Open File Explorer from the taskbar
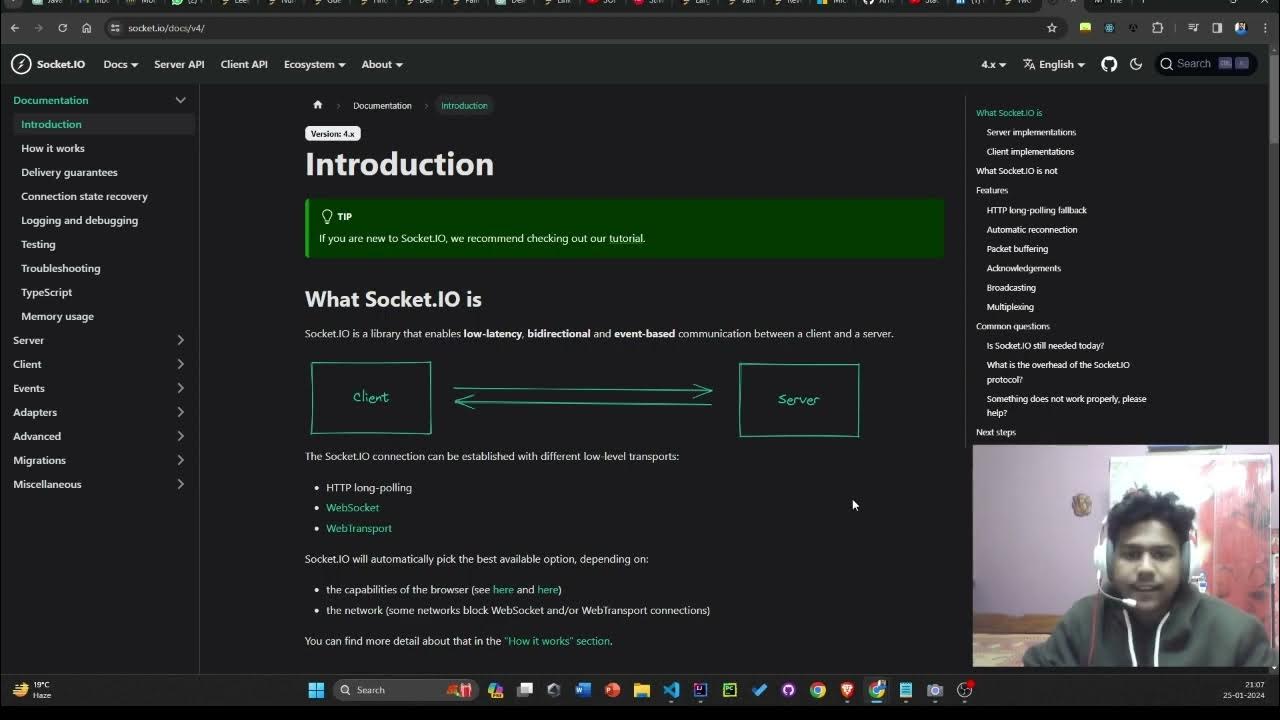Image resolution: width=1280 pixels, height=720 pixels. coord(642,690)
